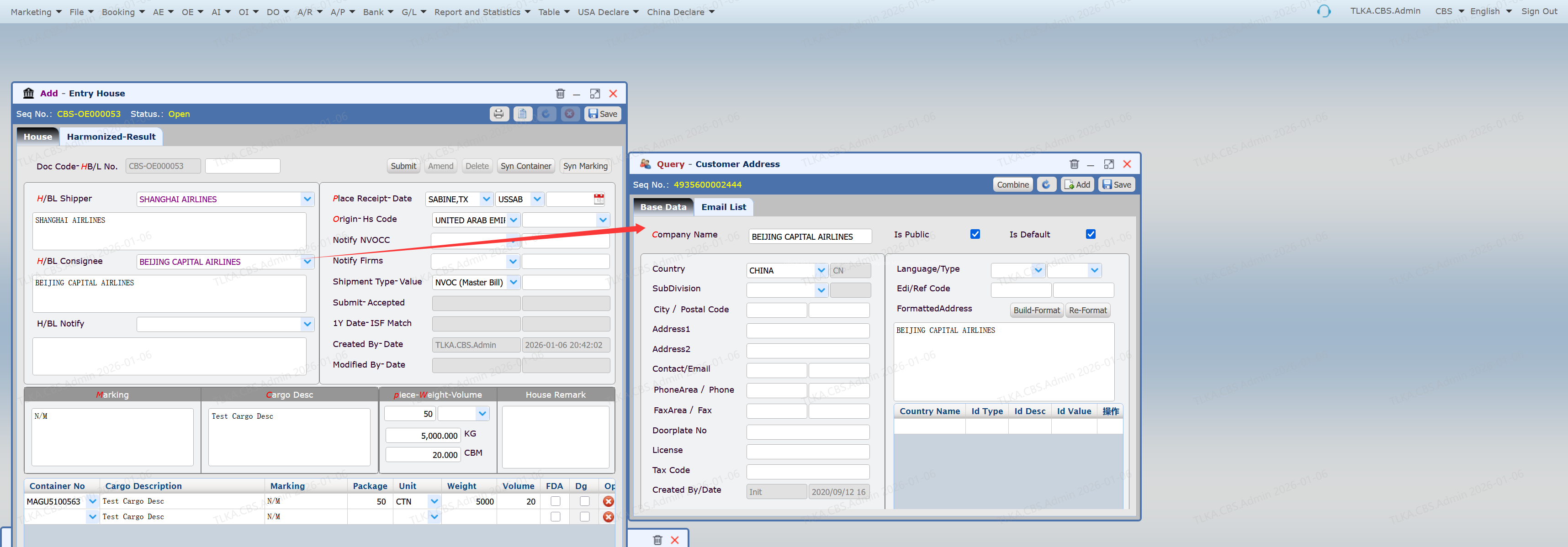Screen dimensions: 1568x547
Task: Maximize the Customer Address window
Action: coord(1109,164)
